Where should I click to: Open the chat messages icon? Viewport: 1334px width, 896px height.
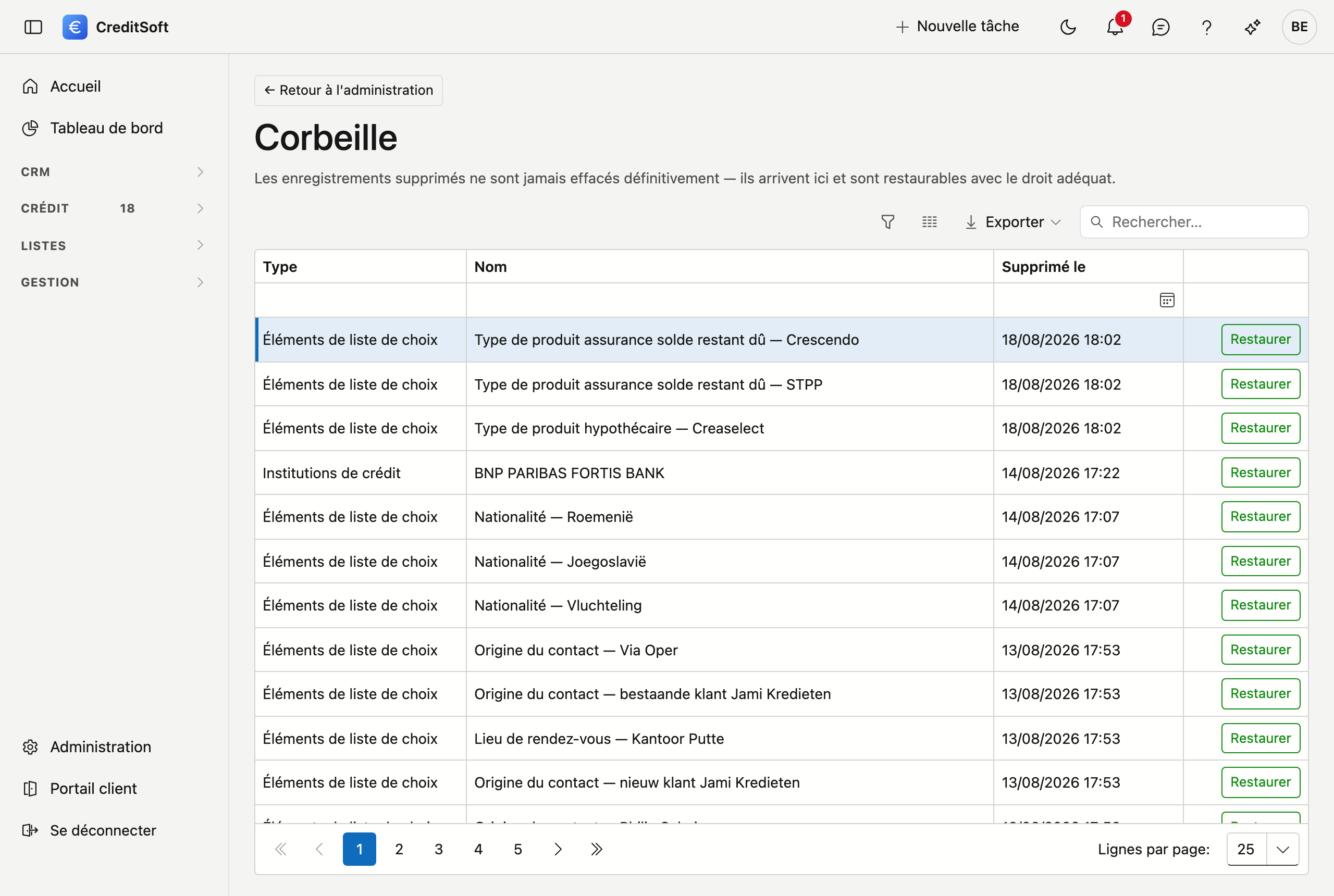pyautogui.click(x=1160, y=27)
